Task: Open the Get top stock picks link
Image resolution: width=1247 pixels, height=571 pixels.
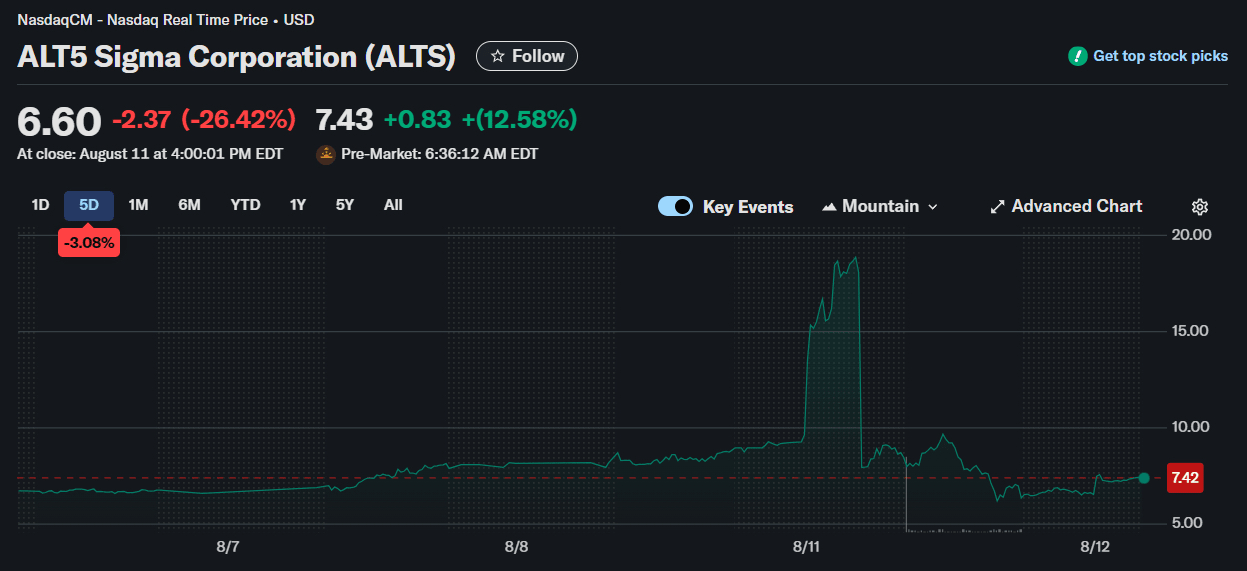Action: click(1160, 56)
